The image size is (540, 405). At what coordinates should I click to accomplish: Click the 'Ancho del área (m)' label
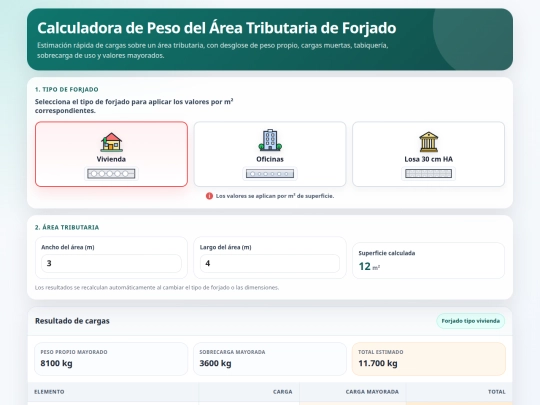68,247
